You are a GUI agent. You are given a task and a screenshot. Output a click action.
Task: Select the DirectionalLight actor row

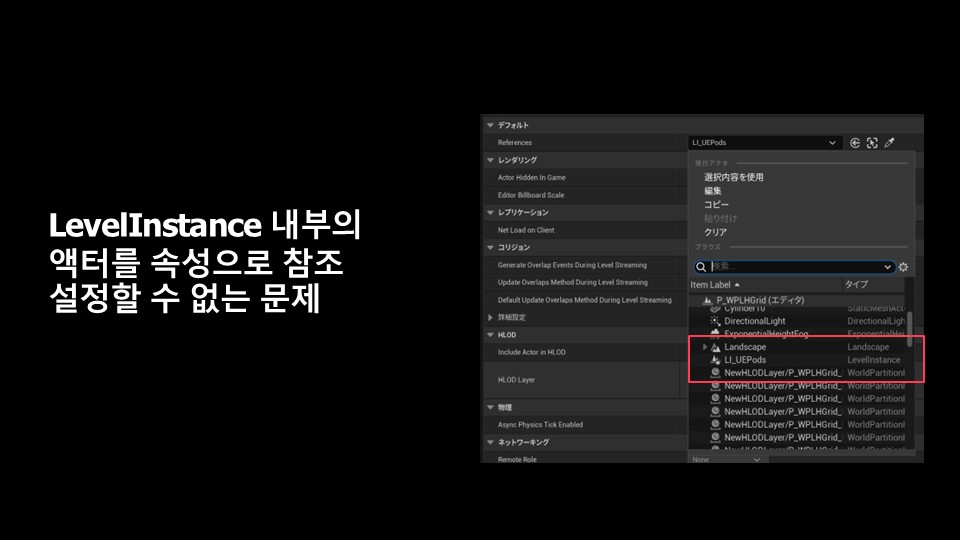[797, 321]
